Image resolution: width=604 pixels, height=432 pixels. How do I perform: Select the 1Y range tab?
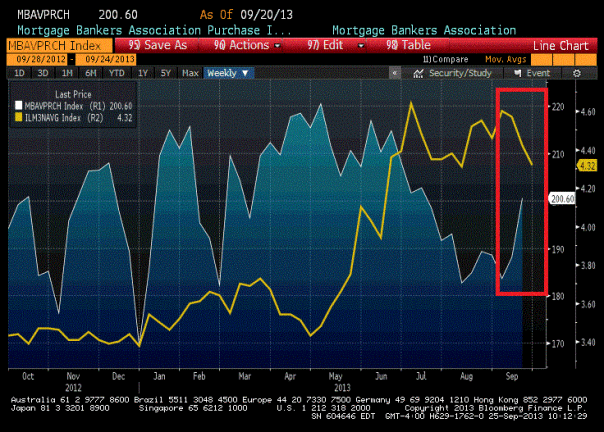tap(143, 73)
